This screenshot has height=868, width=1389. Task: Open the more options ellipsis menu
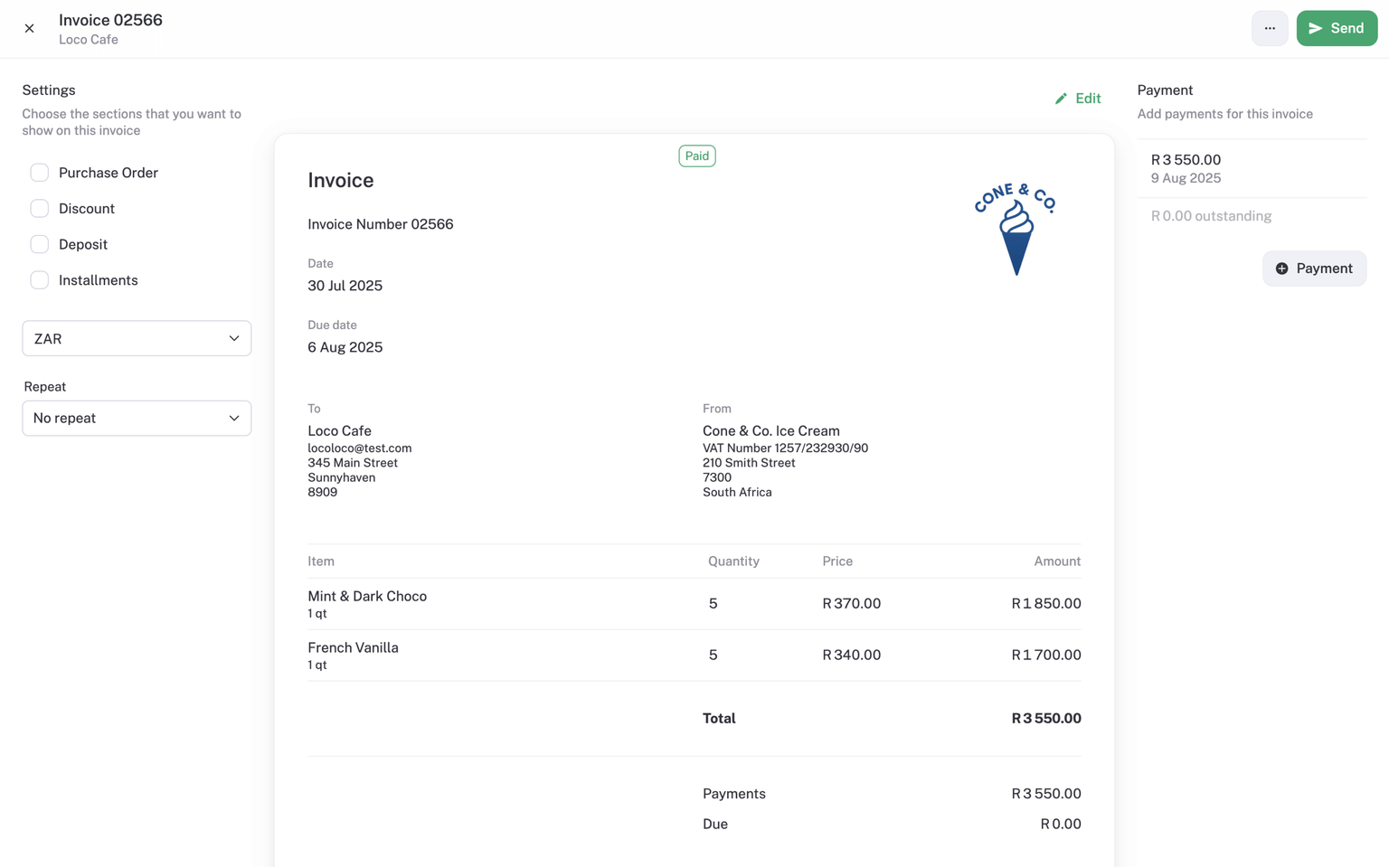(1270, 28)
